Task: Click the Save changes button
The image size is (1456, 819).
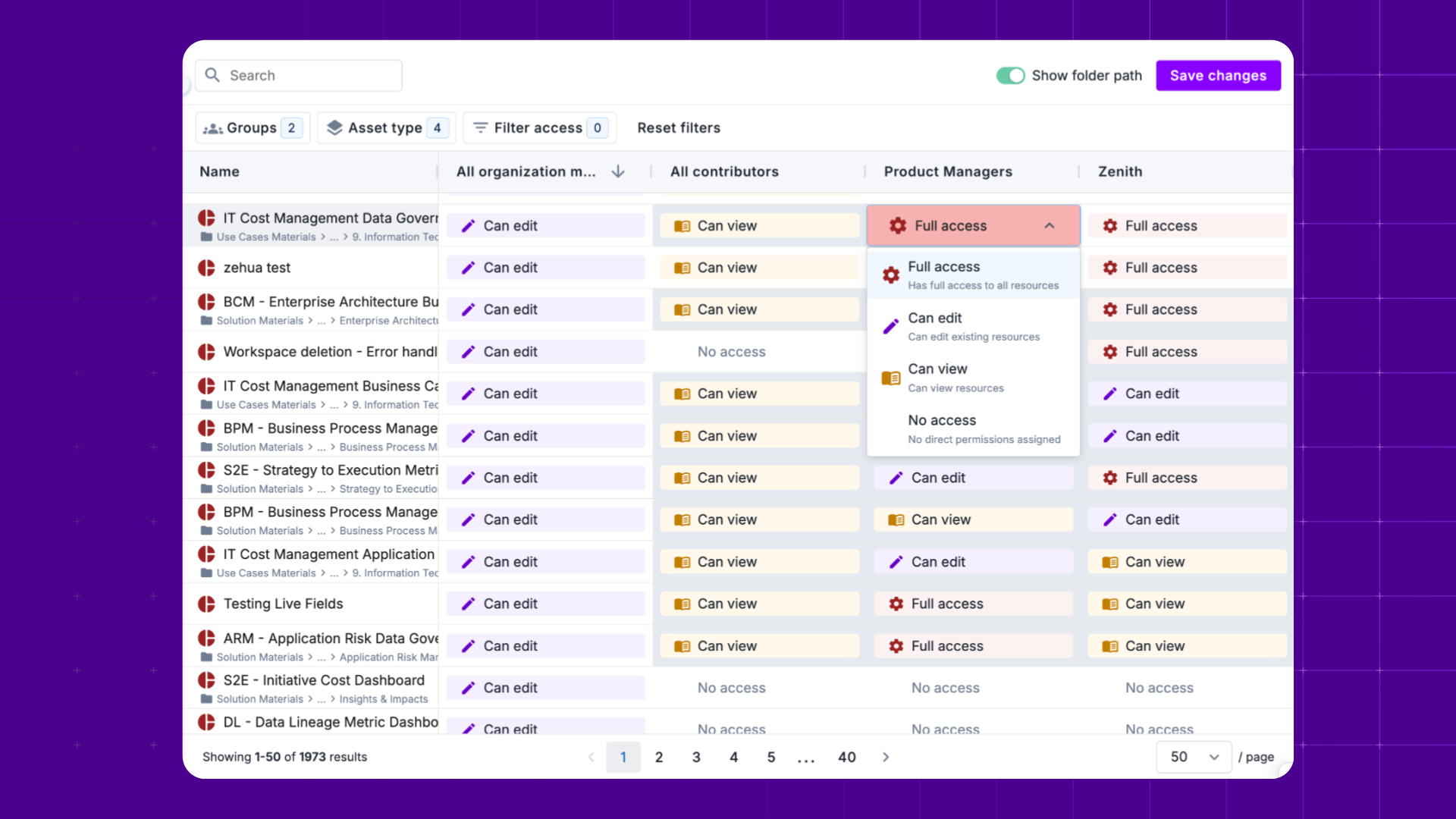Action: 1218,75
